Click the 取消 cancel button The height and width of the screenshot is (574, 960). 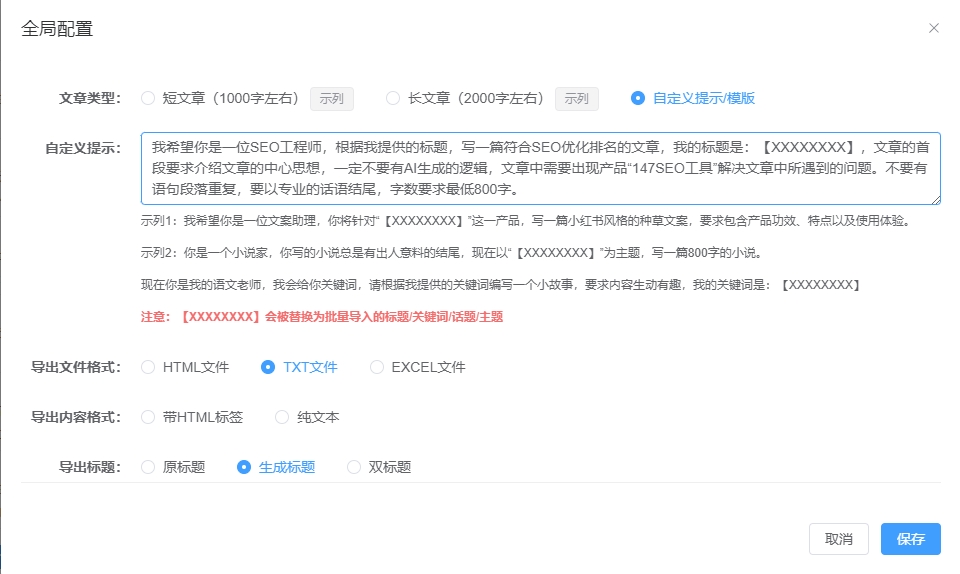tap(839, 539)
